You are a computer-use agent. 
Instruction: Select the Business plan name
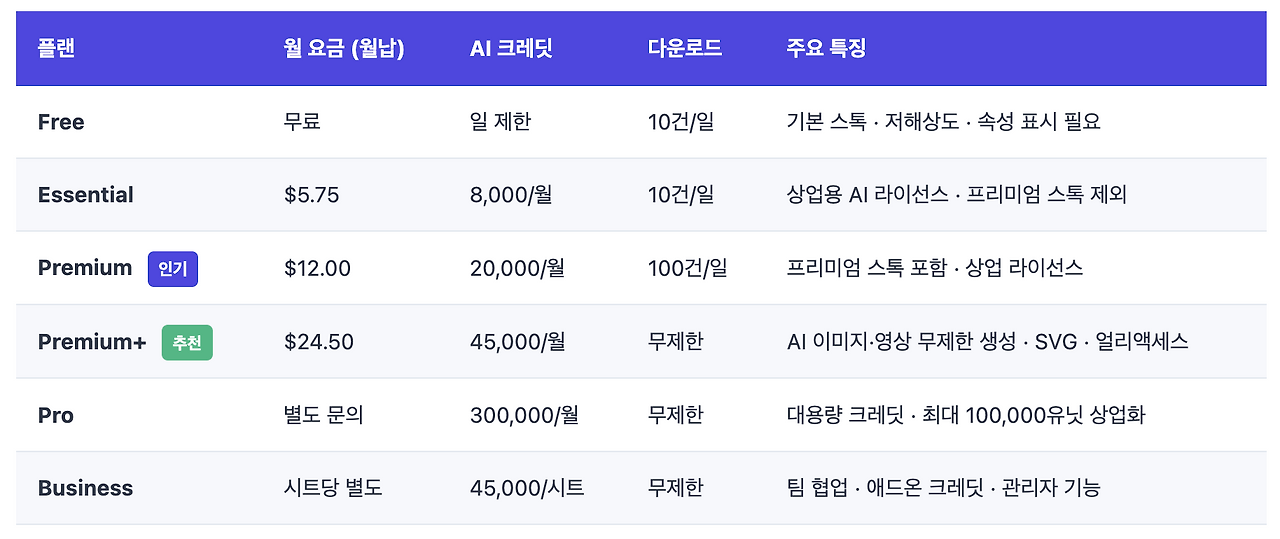(86, 488)
